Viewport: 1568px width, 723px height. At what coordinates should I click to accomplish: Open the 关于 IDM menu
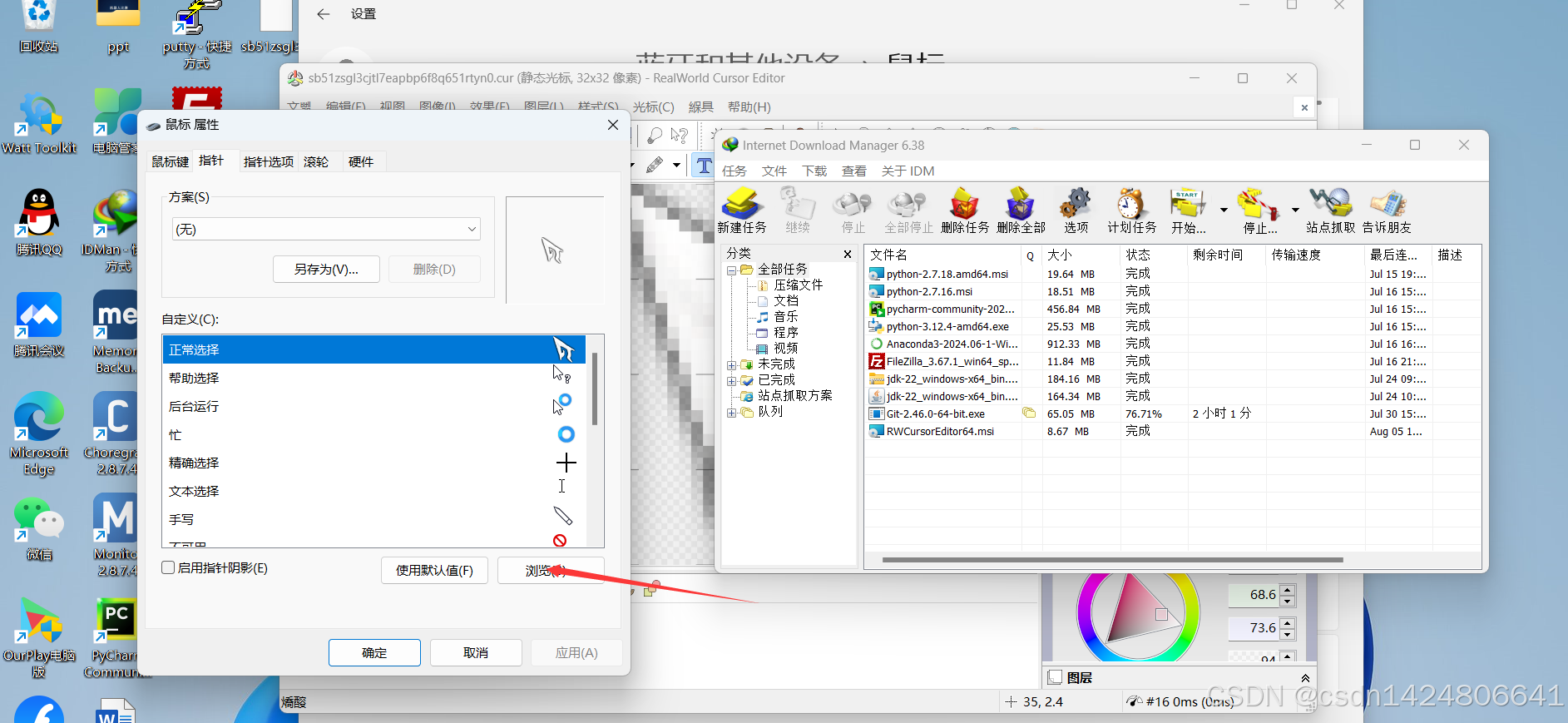(x=908, y=171)
